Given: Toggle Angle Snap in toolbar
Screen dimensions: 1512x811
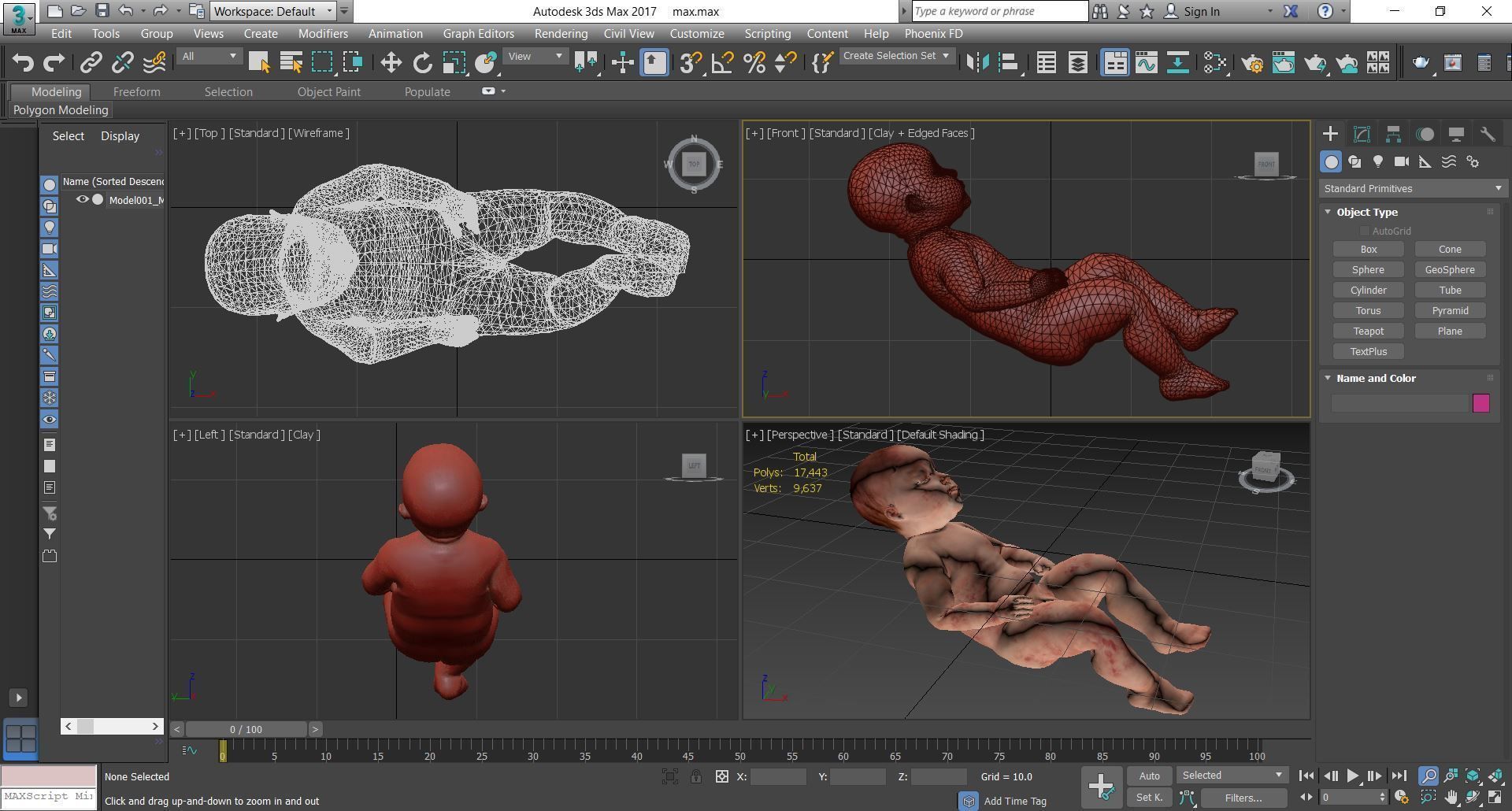Looking at the screenshot, I should [722, 63].
